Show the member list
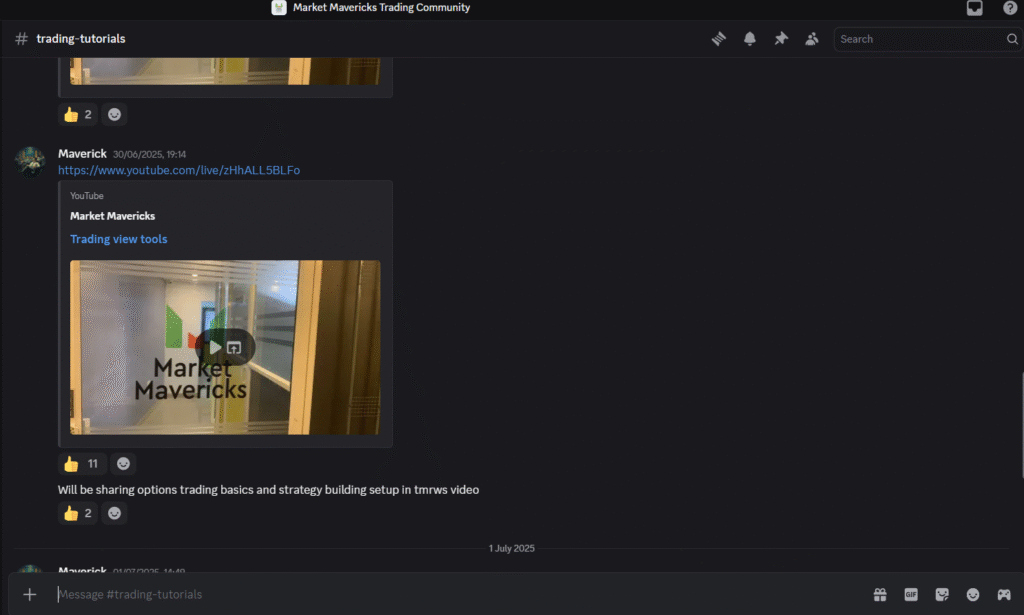 point(812,38)
